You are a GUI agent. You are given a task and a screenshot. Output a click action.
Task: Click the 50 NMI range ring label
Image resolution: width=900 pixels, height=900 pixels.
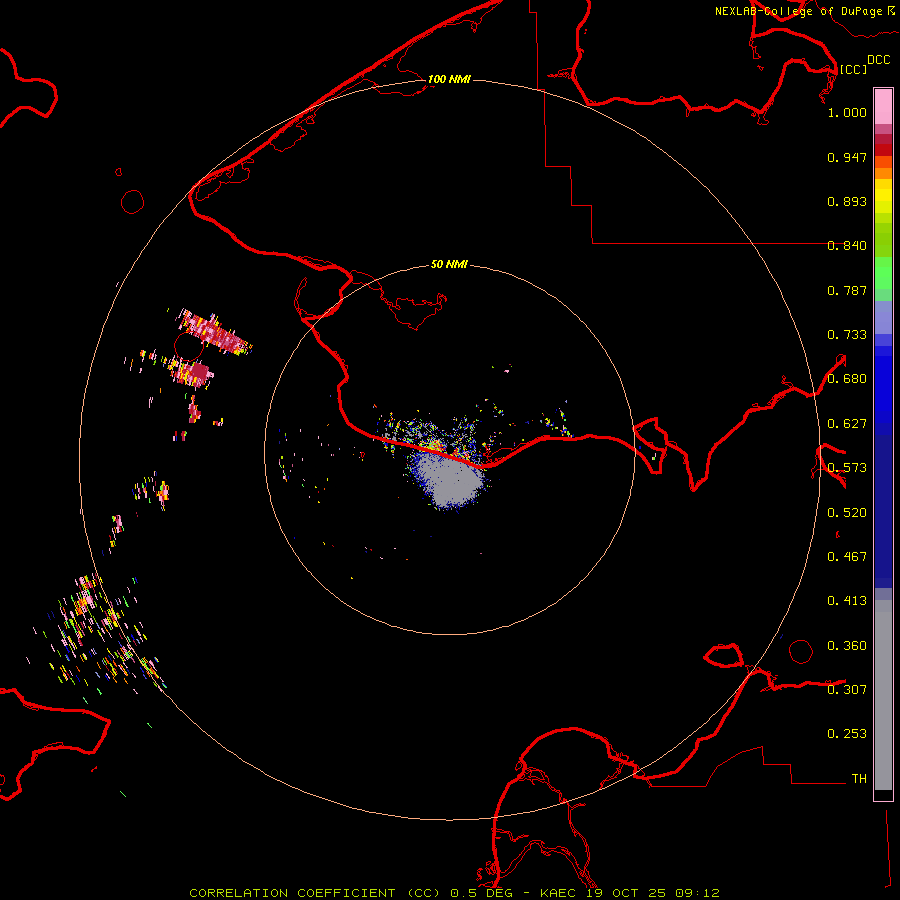click(x=449, y=265)
